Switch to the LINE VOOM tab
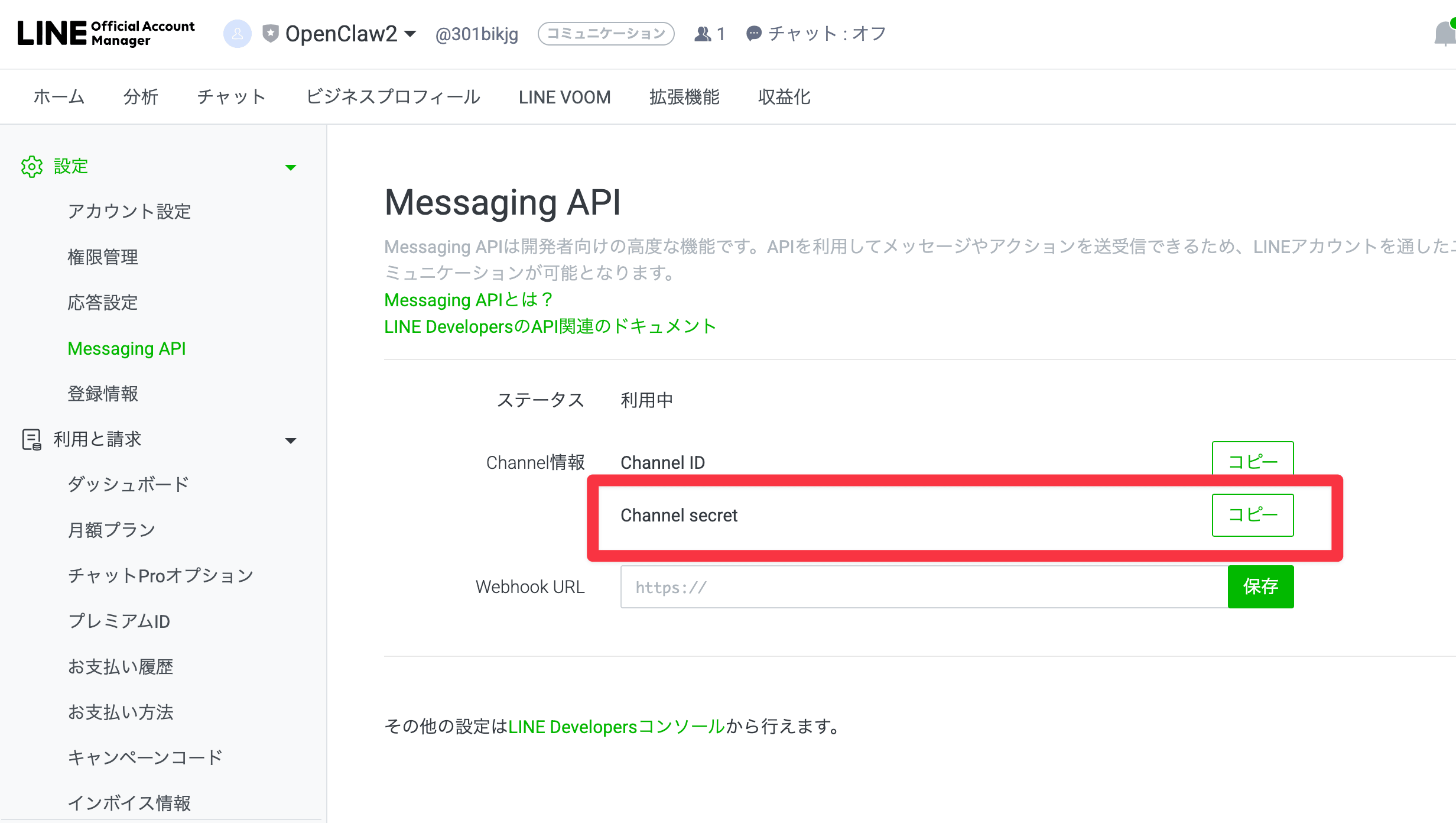Image resolution: width=1456 pixels, height=823 pixels. click(564, 97)
